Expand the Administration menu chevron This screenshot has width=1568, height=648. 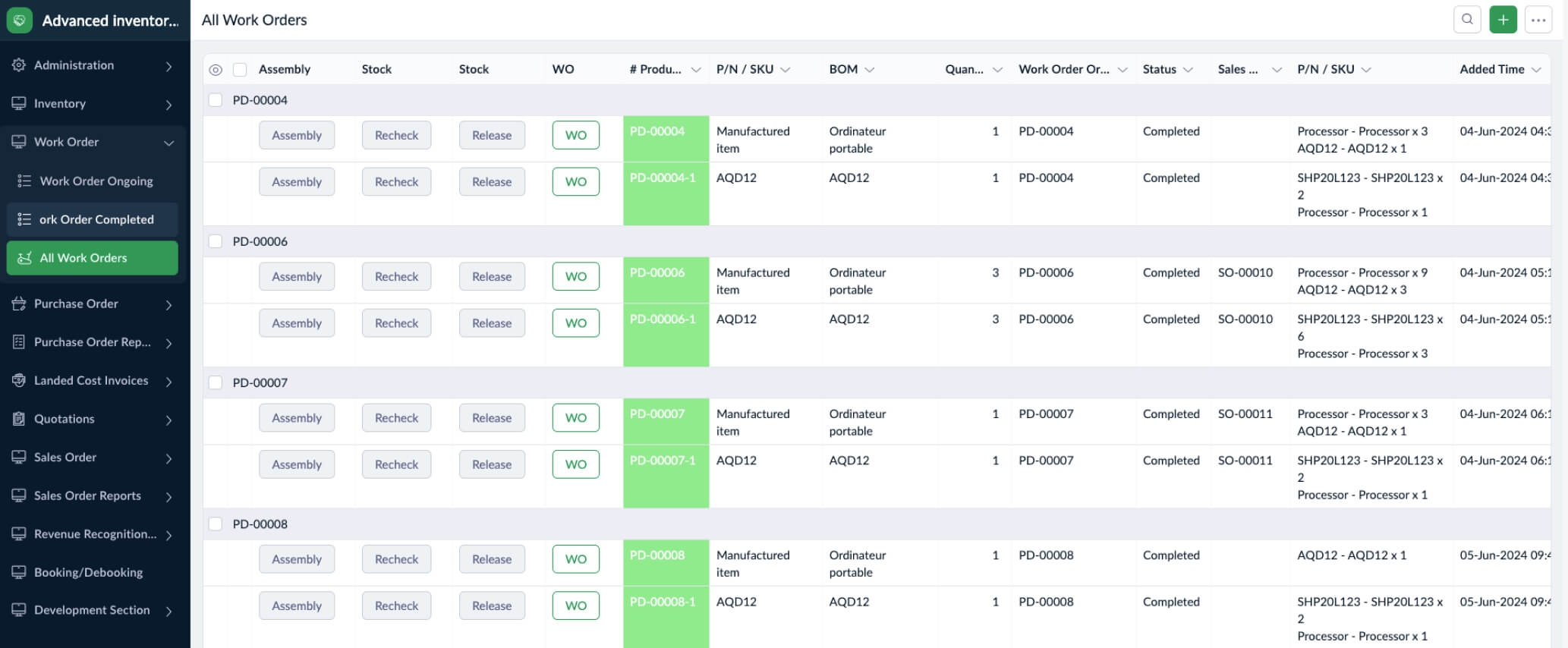[x=168, y=66]
